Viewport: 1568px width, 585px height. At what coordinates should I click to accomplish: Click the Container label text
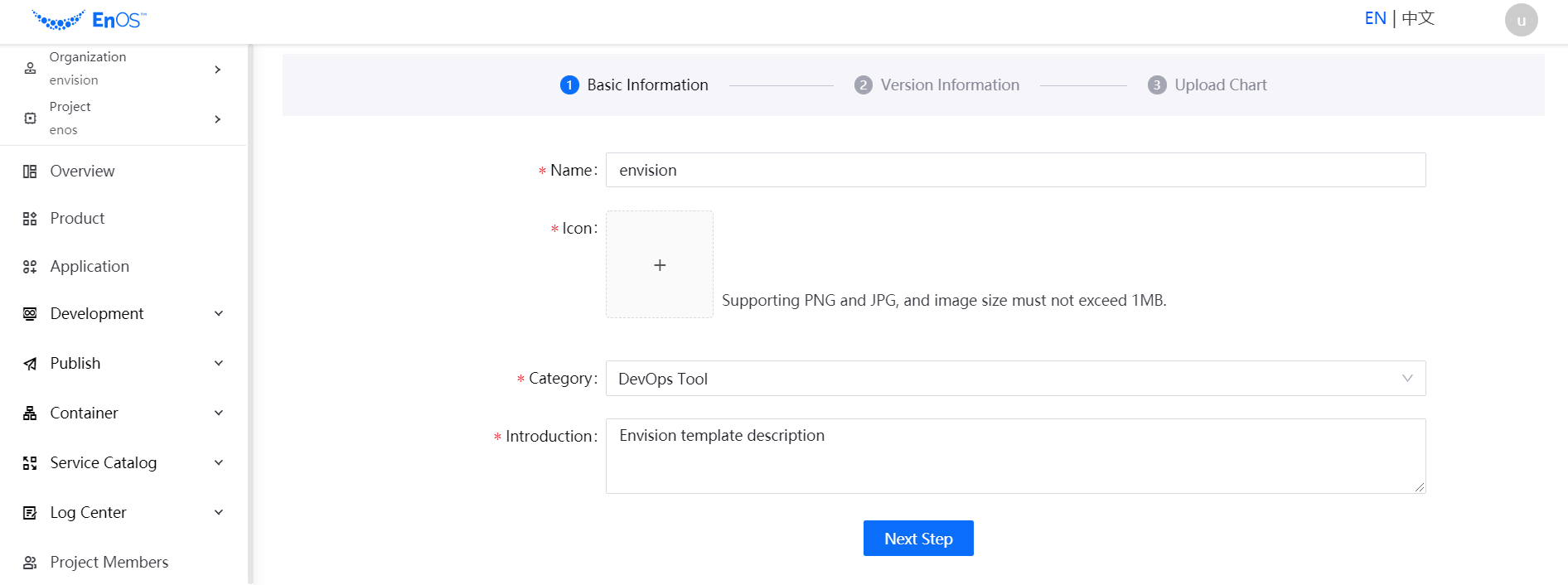[84, 413]
